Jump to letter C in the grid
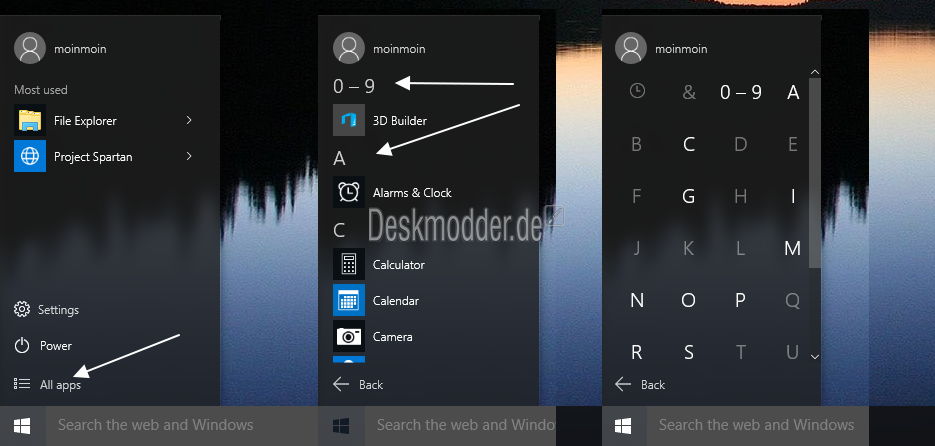 point(689,144)
